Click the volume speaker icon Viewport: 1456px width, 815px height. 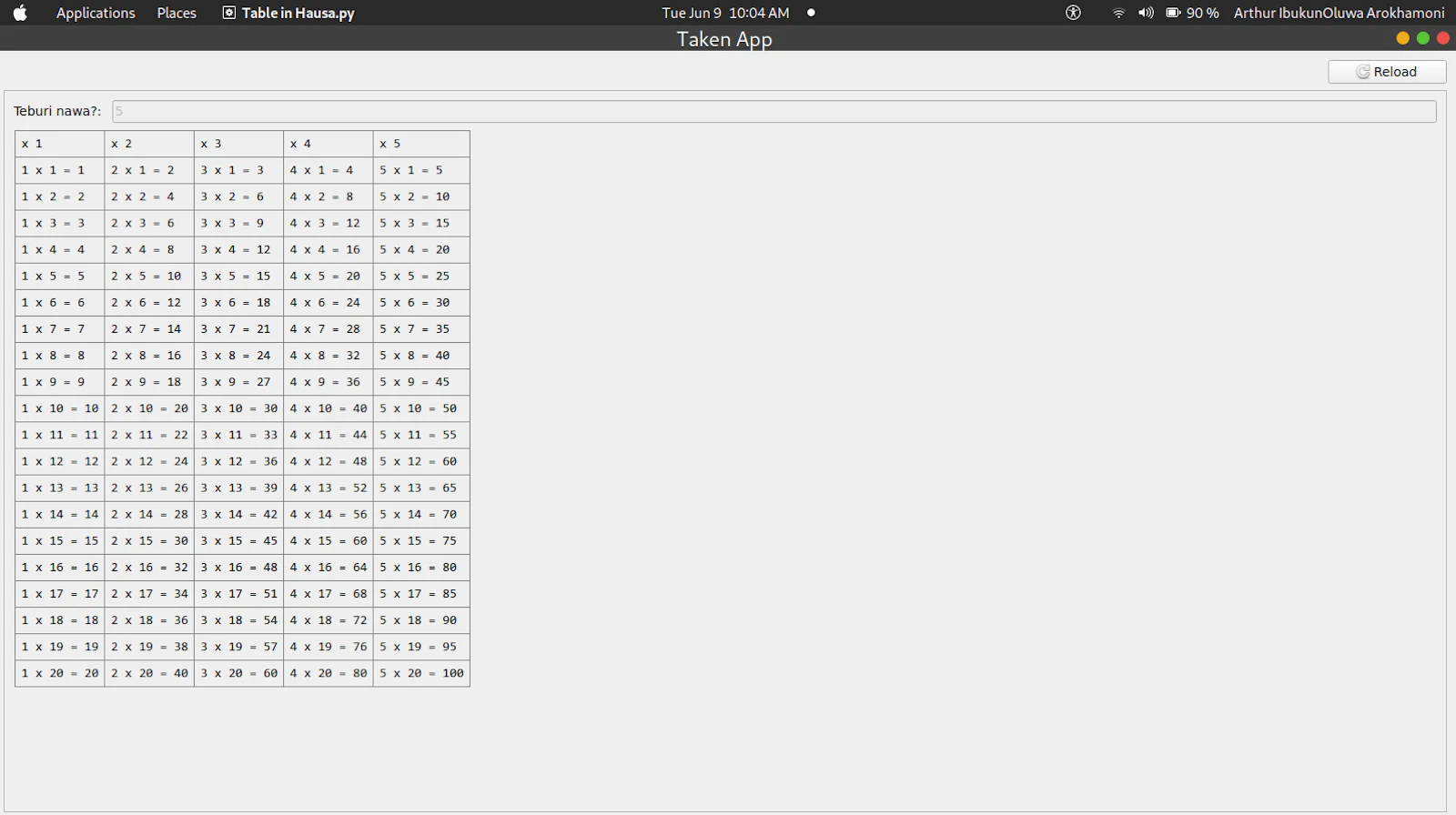(1146, 13)
